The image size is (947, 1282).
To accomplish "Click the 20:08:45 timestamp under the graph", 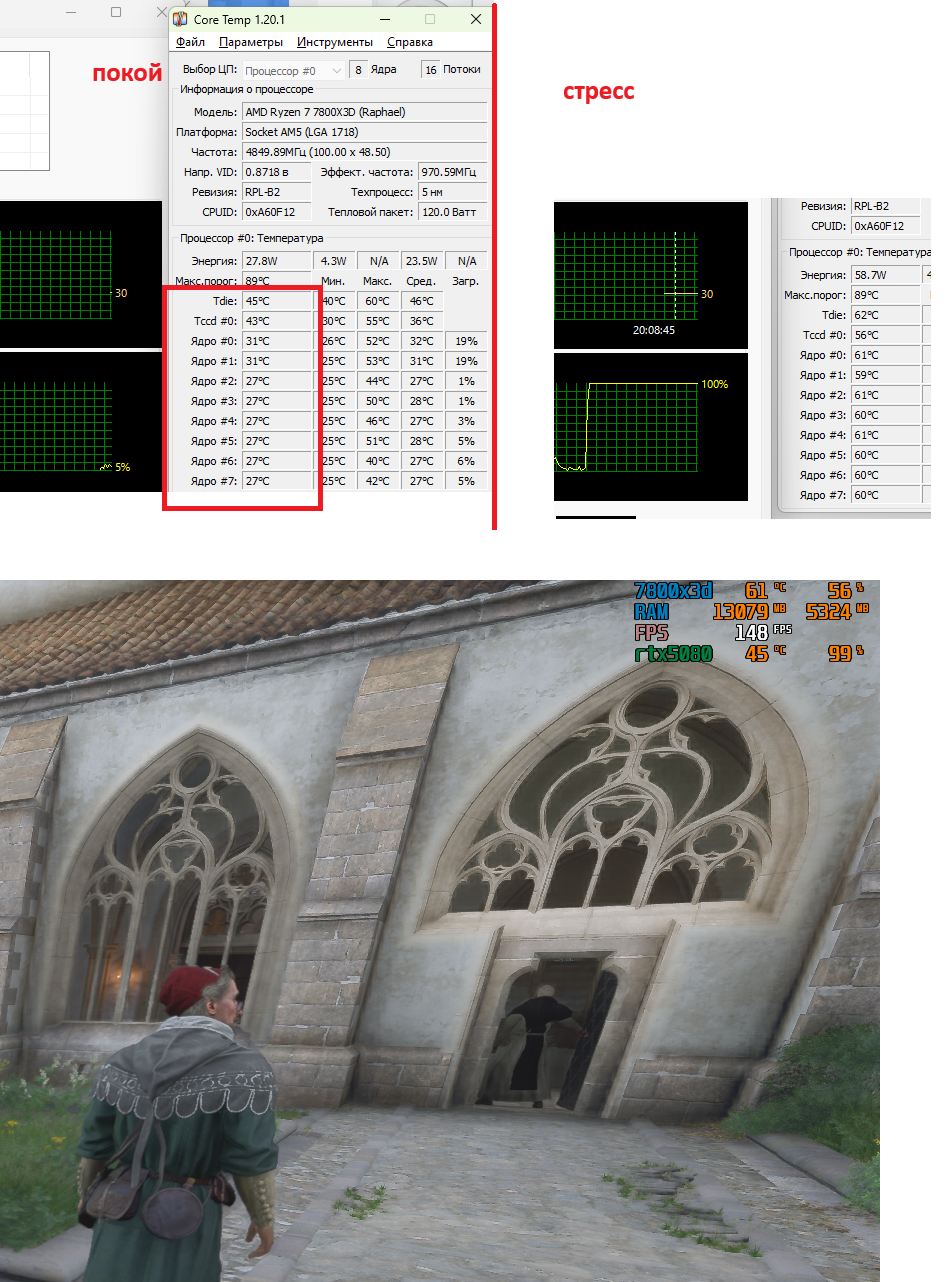I will [653, 329].
